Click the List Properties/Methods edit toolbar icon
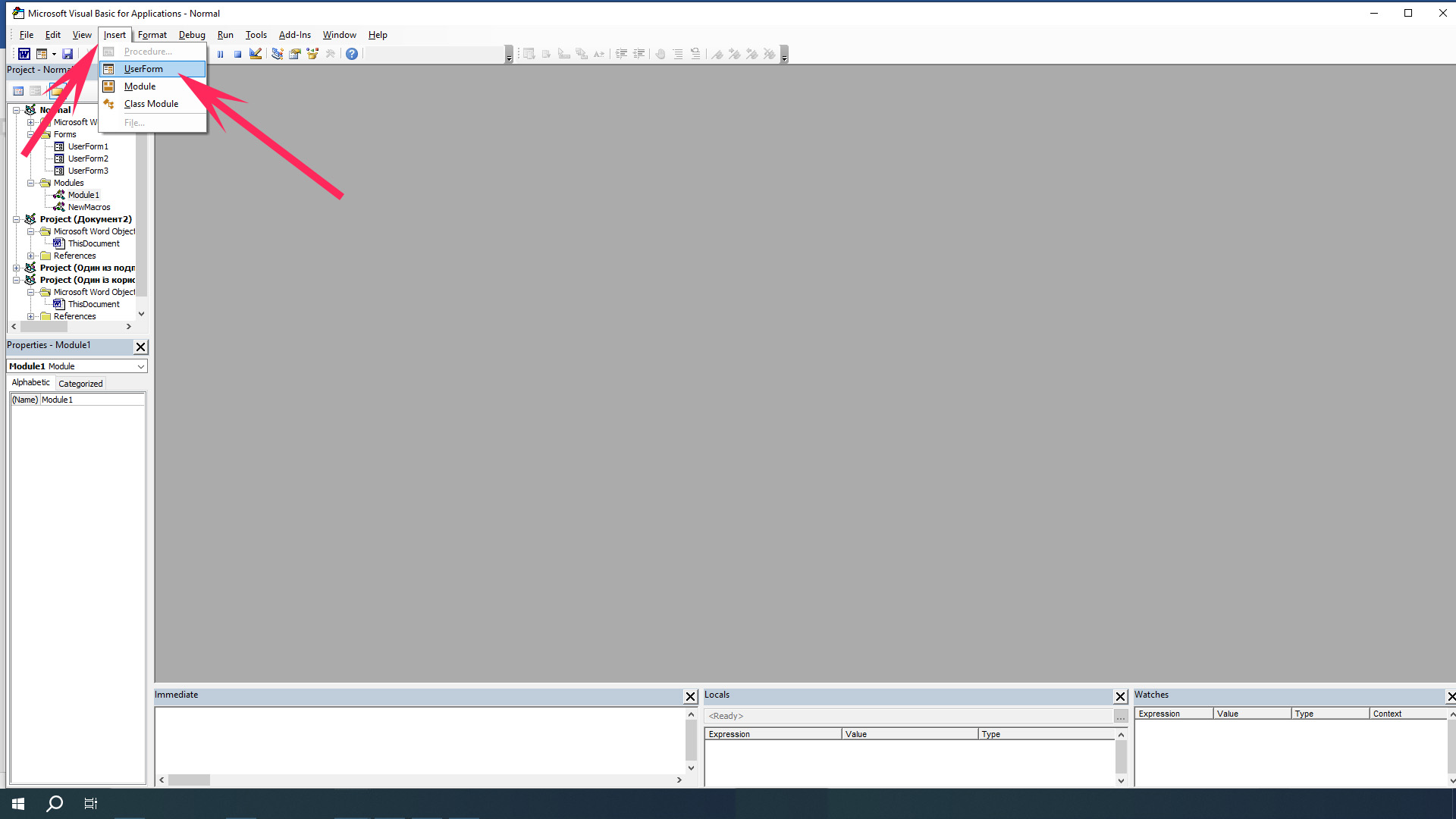The image size is (1456, 819). click(529, 54)
